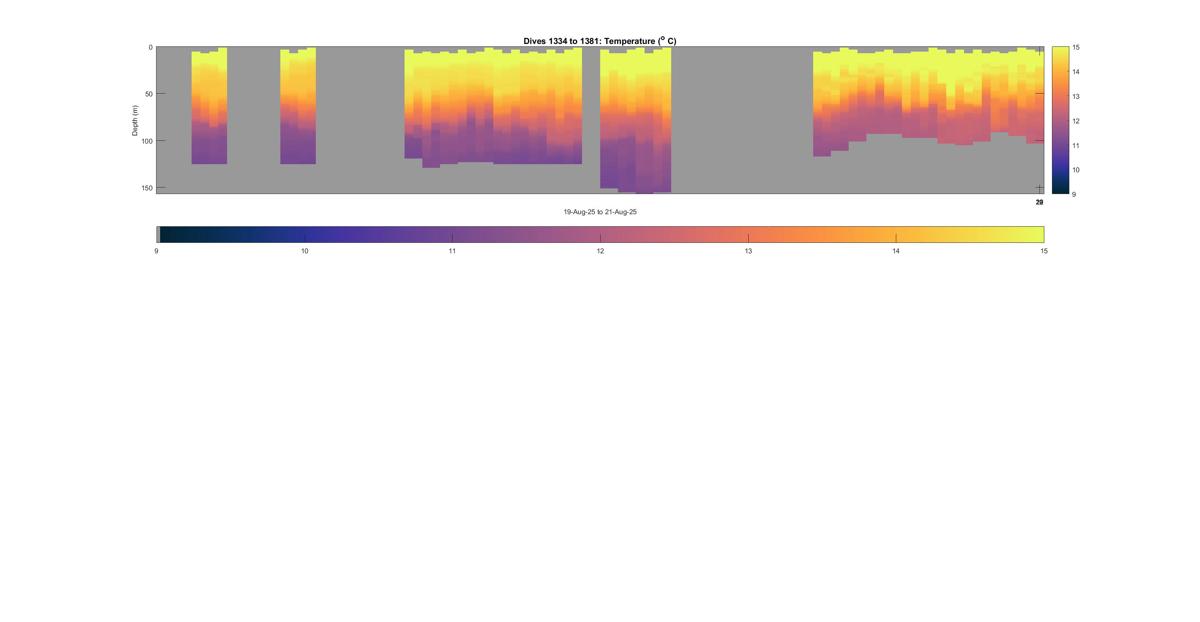Select the 100 tick label on depth axis
The height and width of the screenshot is (622, 1200).
[146, 141]
